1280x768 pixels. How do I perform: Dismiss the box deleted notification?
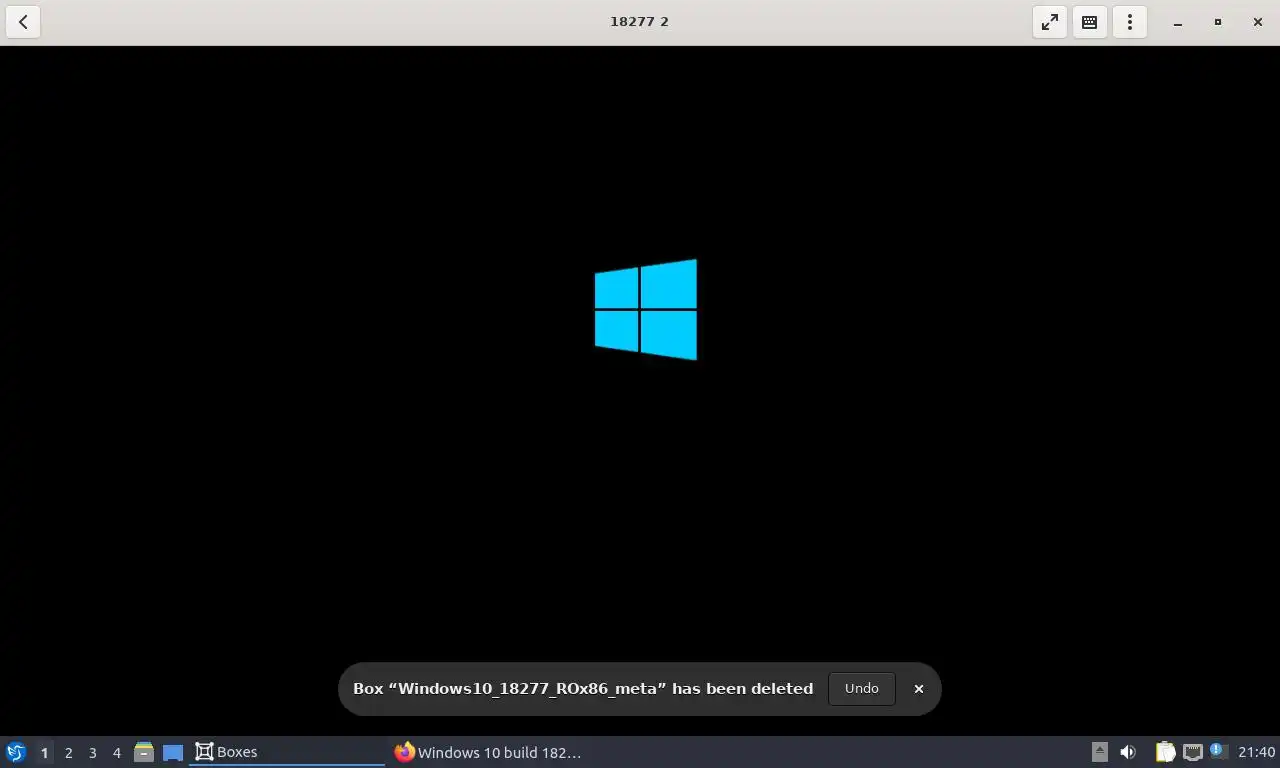pos(919,689)
